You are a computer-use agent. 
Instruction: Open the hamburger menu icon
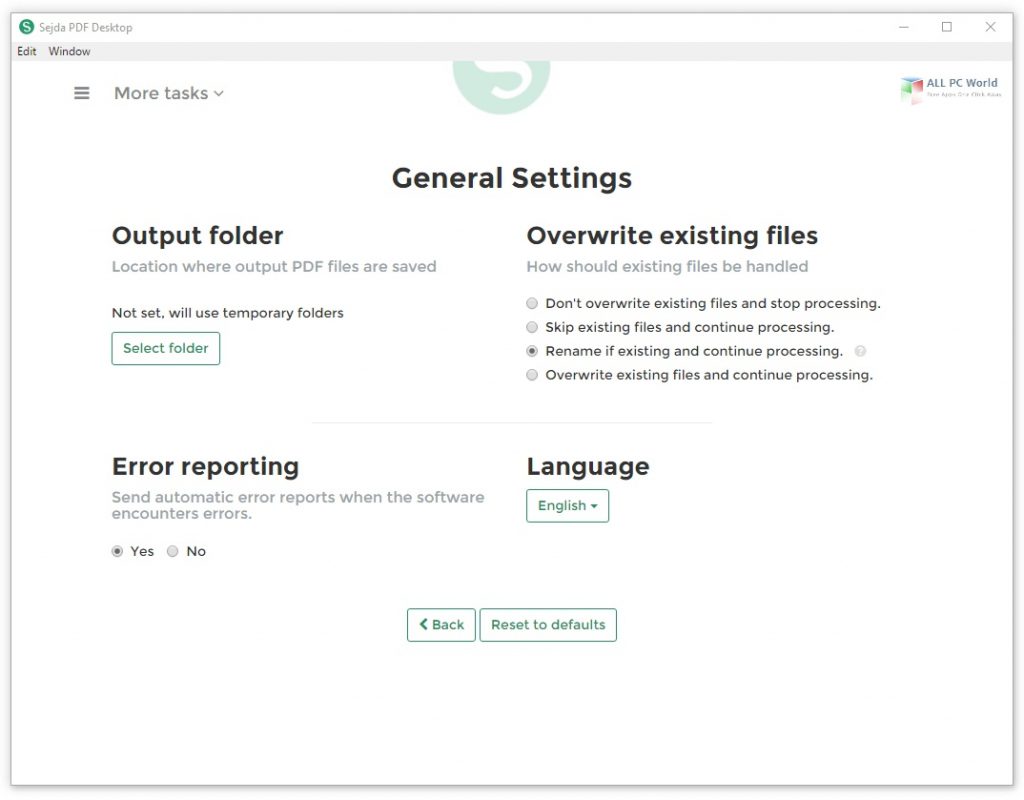[x=82, y=93]
